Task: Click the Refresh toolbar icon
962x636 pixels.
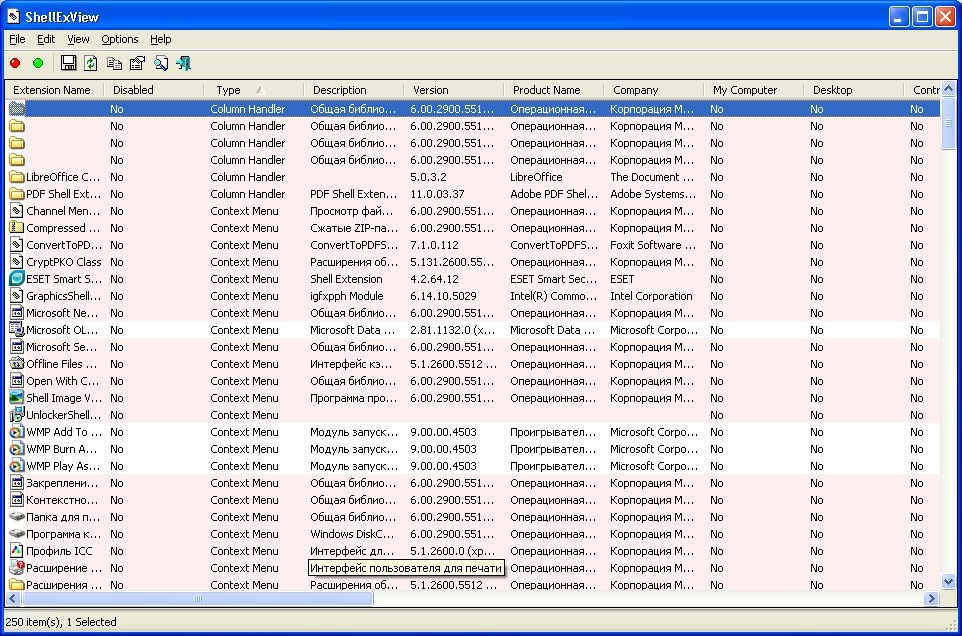Action: (x=91, y=63)
